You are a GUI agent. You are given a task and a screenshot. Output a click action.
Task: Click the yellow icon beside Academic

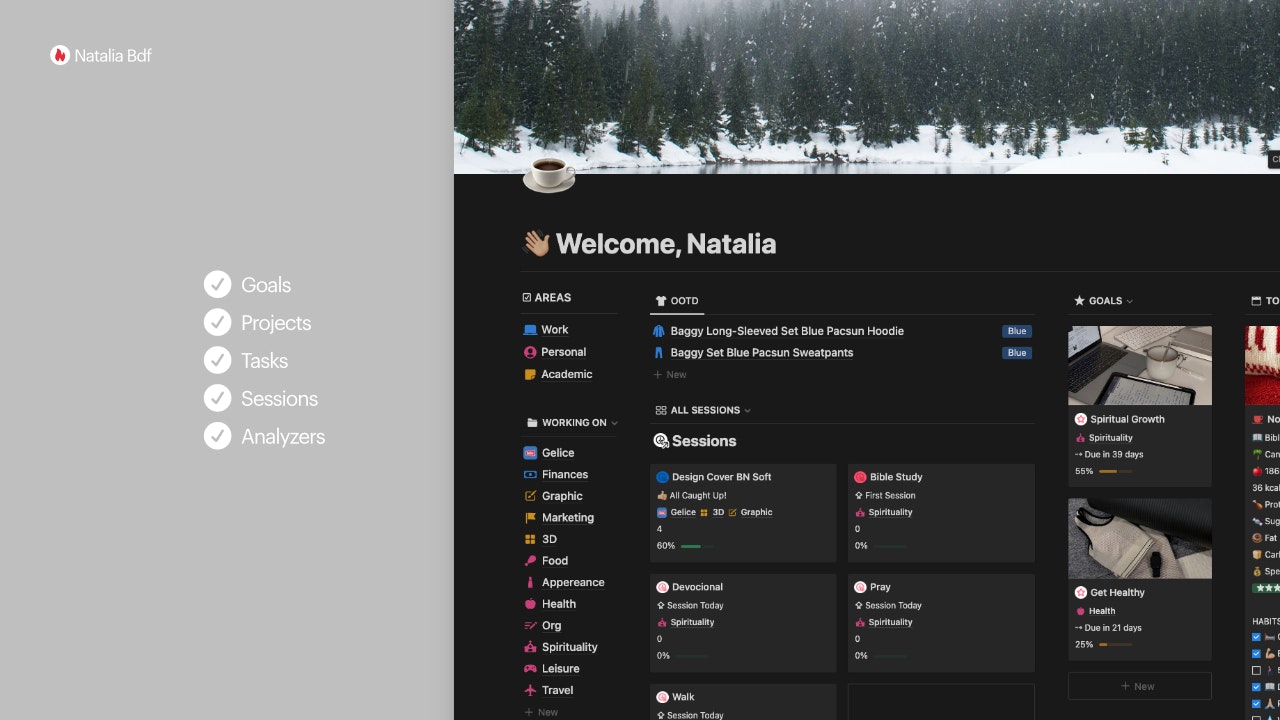(x=530, y=374)
